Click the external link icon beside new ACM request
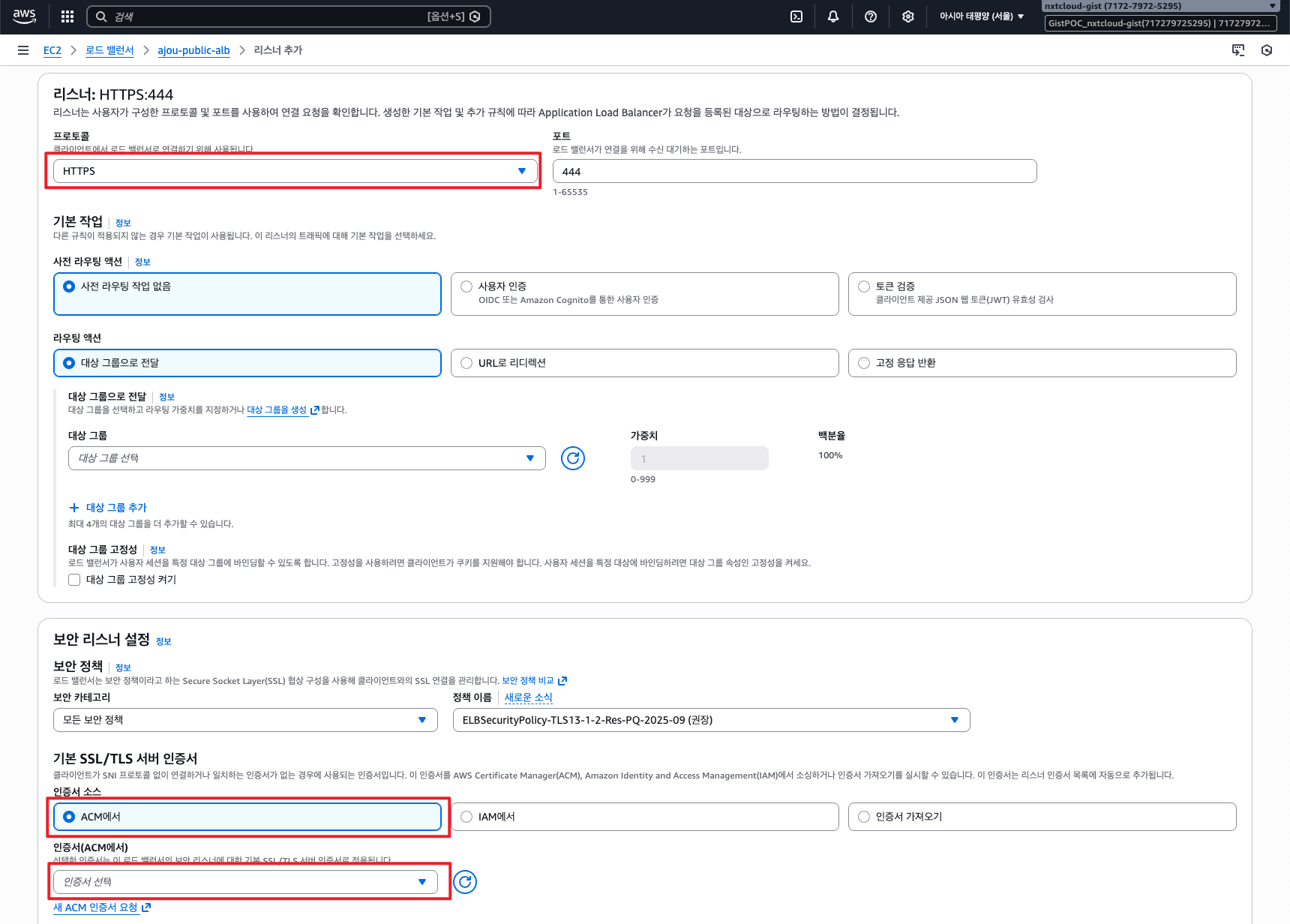1290x924 pixels. 146,907
